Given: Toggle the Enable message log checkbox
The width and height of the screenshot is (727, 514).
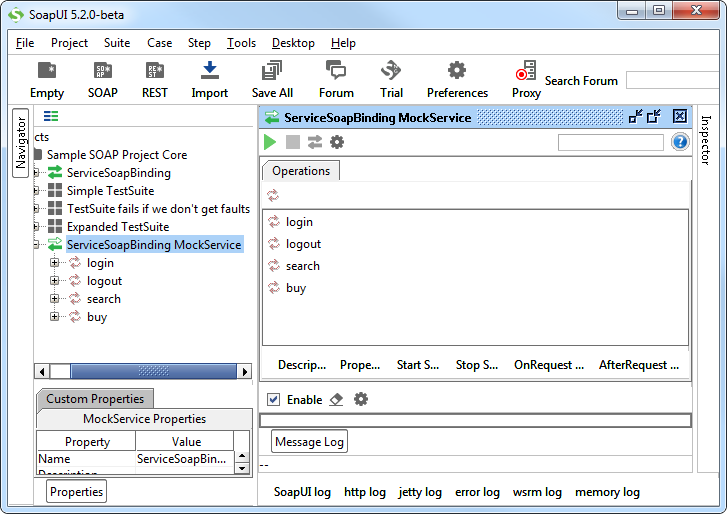Looking at the screenshot, I should tap(274, 399).
